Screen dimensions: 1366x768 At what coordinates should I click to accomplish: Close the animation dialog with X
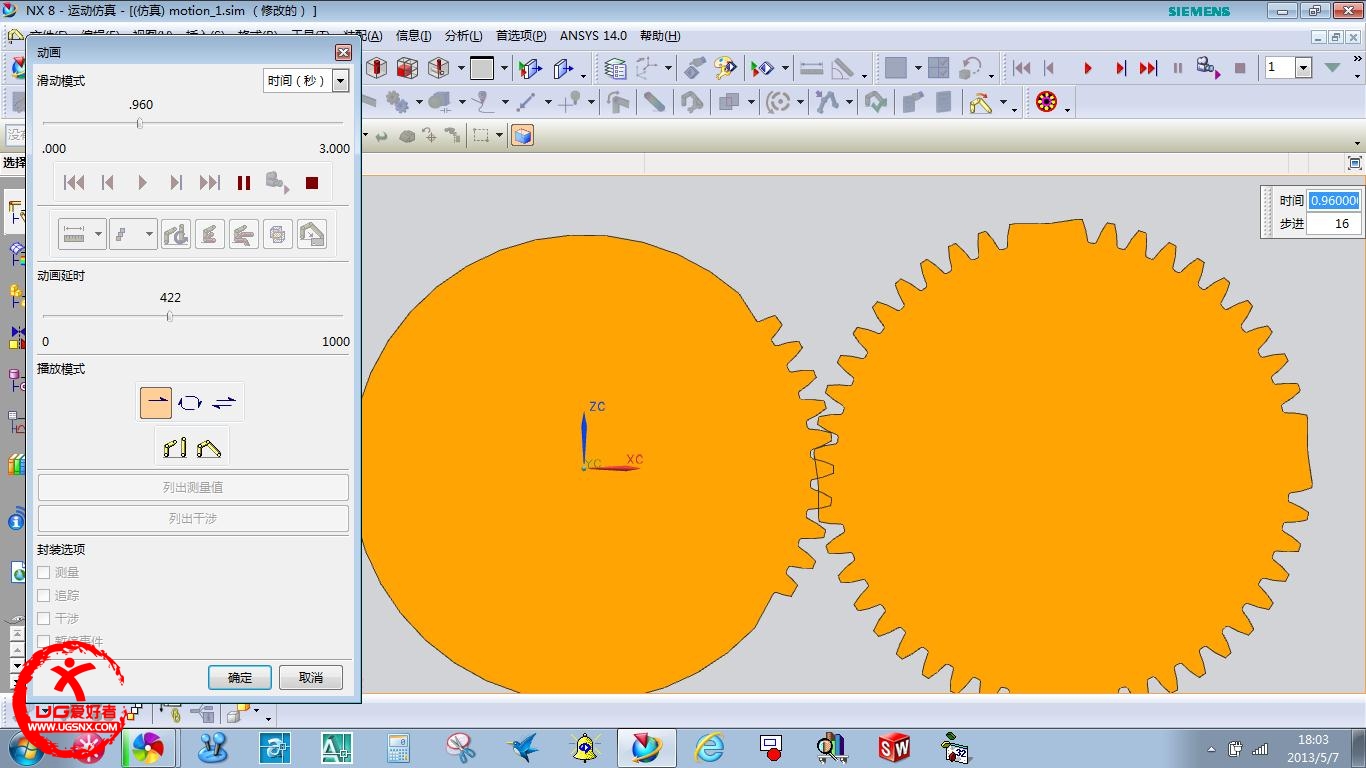pos(343,53)
